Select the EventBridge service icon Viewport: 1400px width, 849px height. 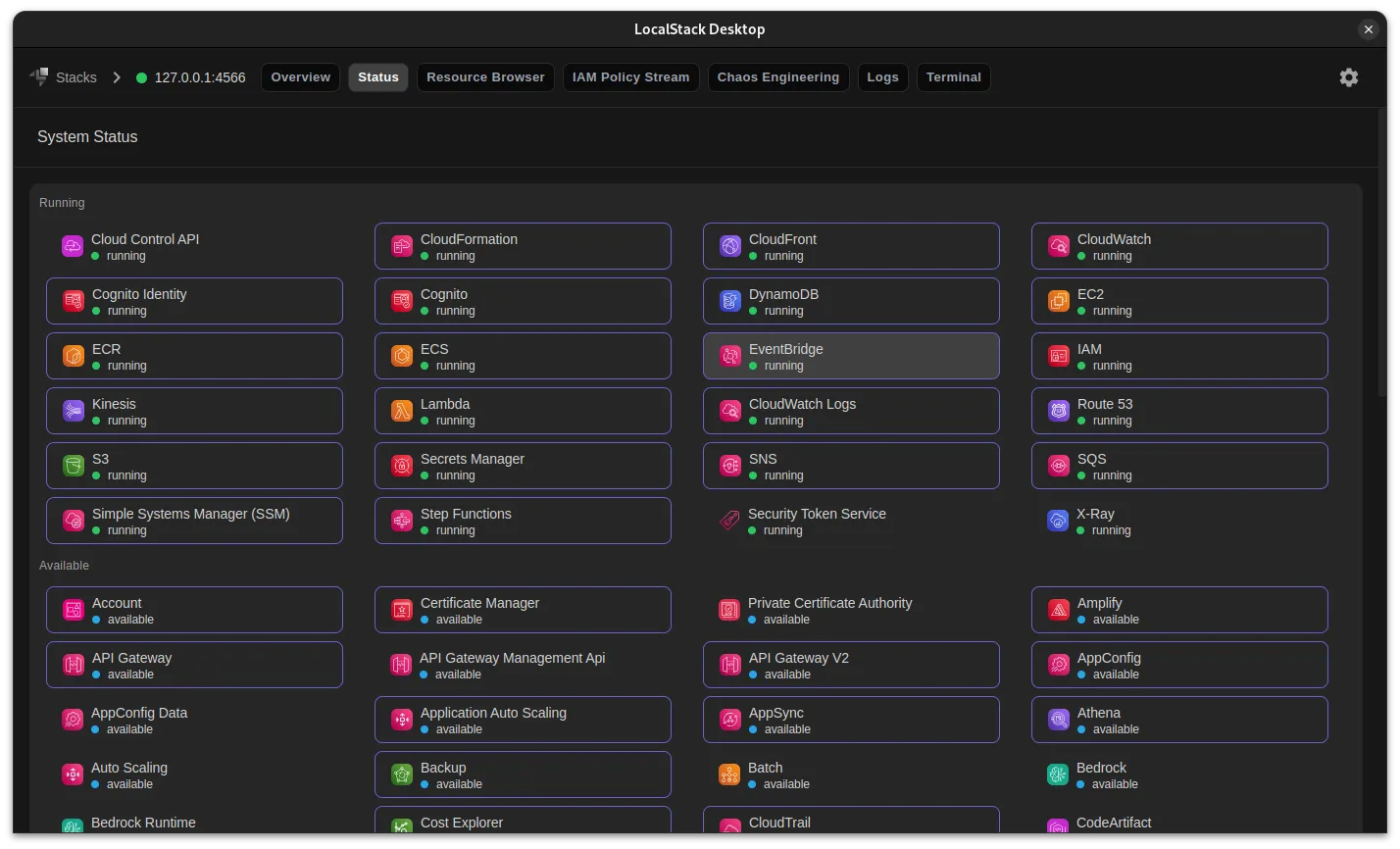click(729, 356)
